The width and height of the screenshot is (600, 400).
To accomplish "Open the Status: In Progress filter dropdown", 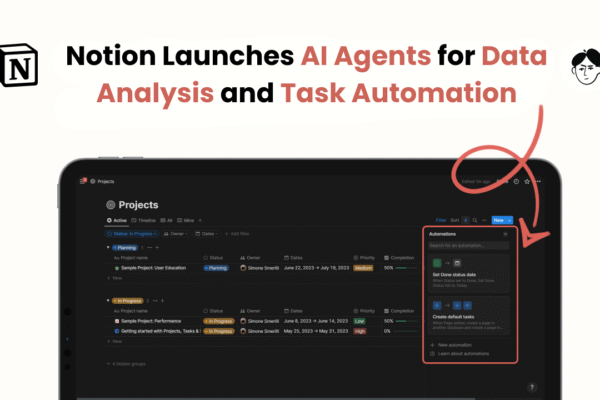I will tap(132, 234).
